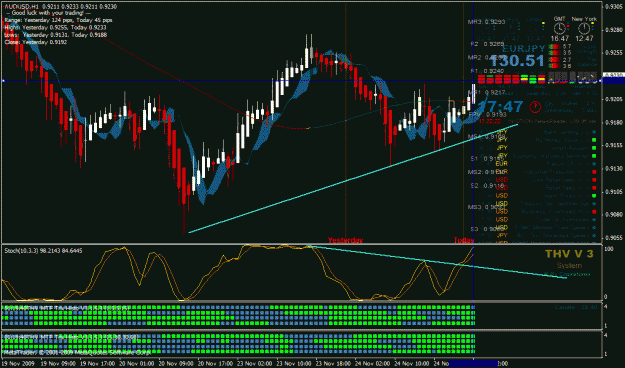Click the 23 Nov 10:00 time axis label
The height and width of the screenshot is (368, 625).
[x=294, y=364]
